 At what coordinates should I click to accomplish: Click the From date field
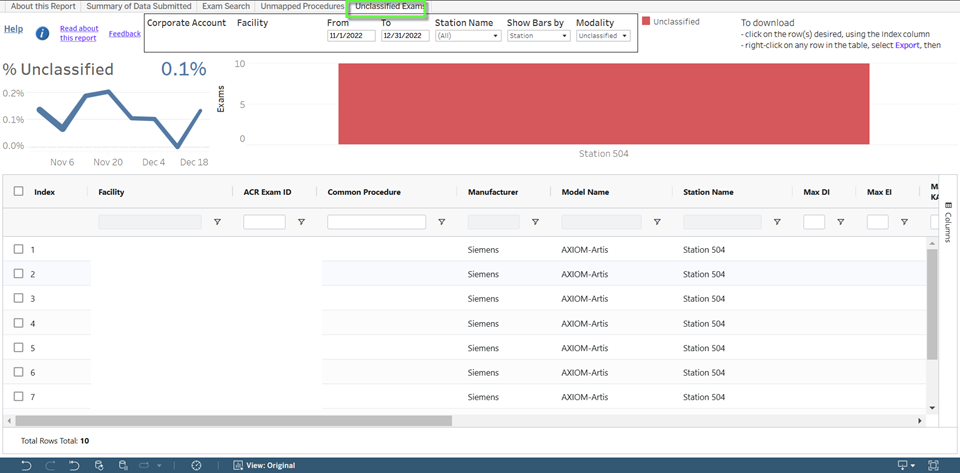coord(351,36)
